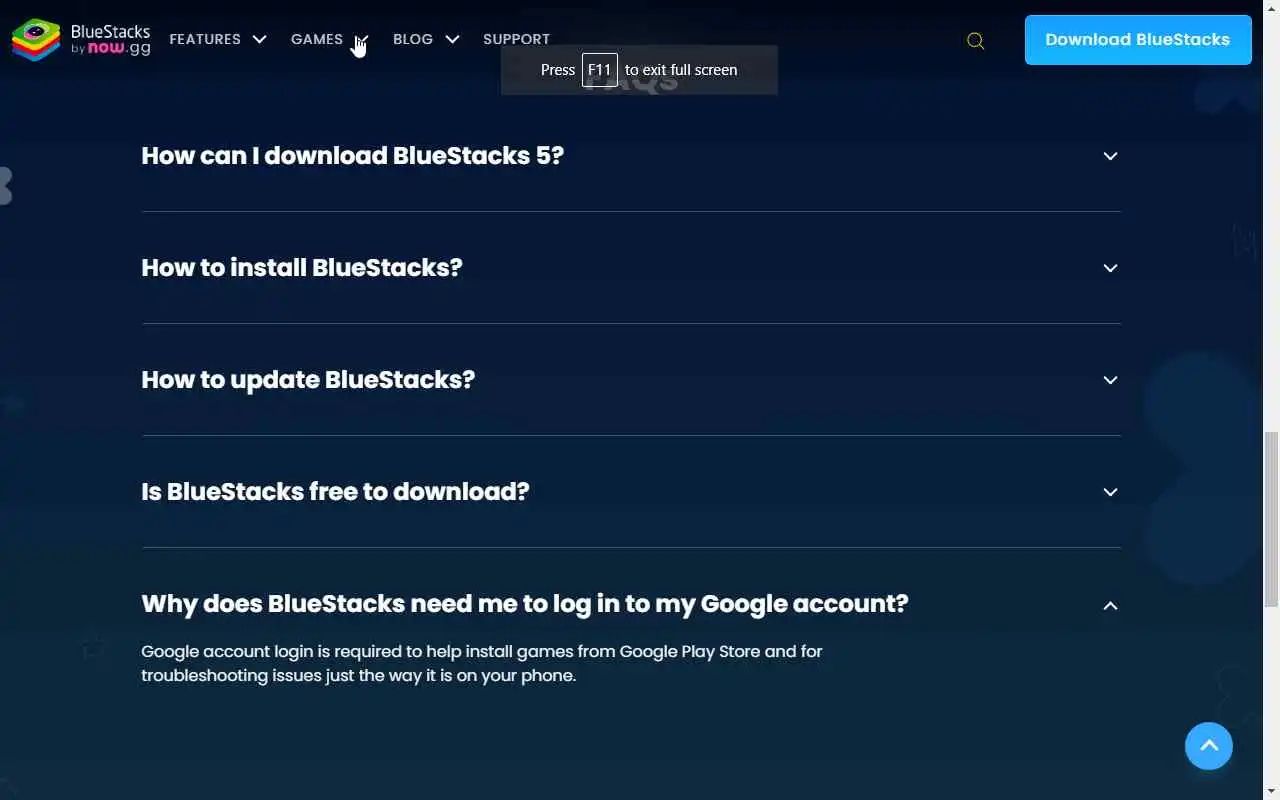Click the BlueStacks by now.gg logo
The width and height of the screenshot is (1280, 800).
81,39
